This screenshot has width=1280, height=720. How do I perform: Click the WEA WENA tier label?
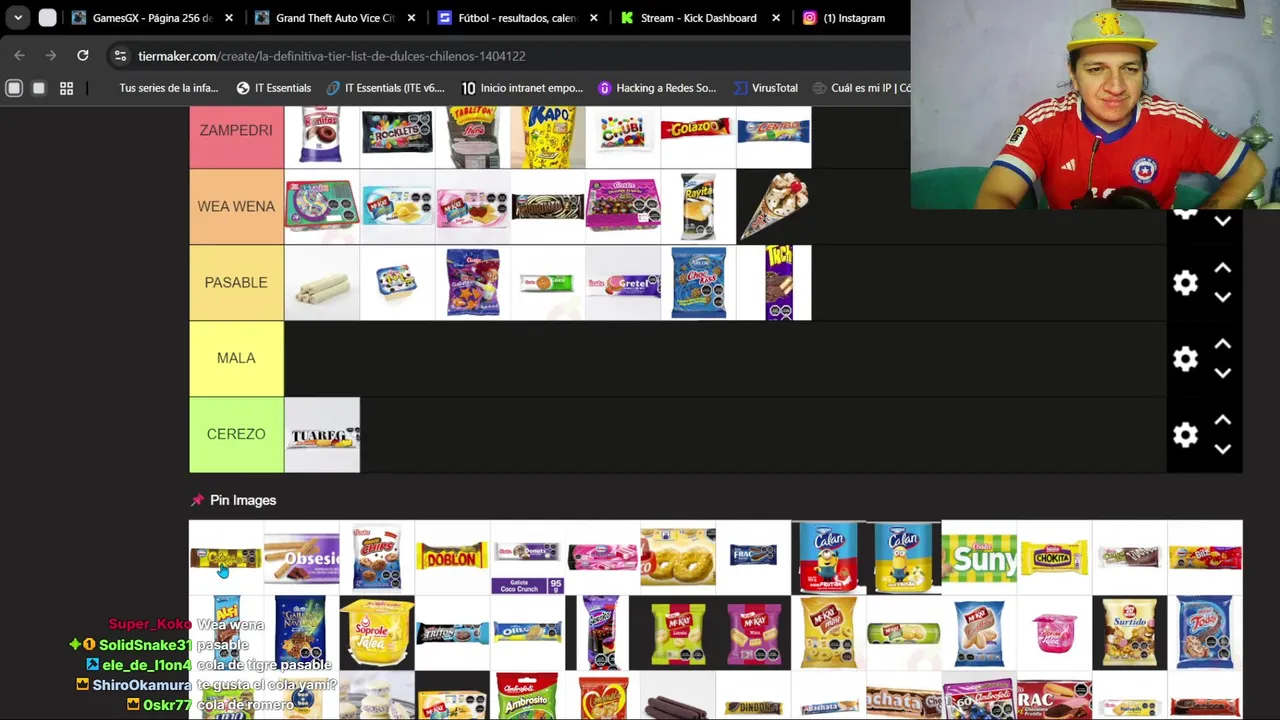coord(236,207)
